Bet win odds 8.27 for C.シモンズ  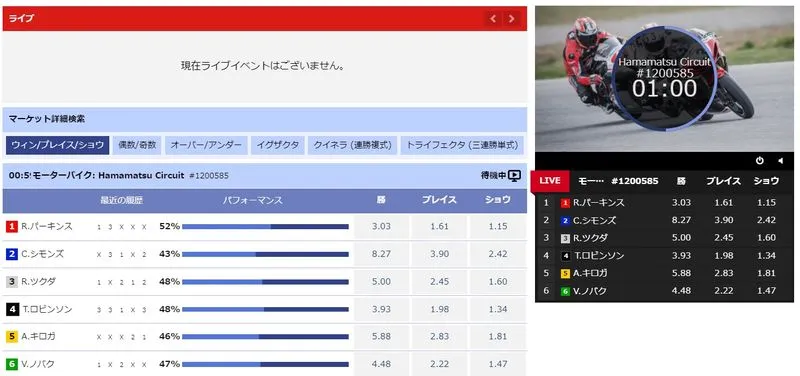click(x=381, y=254)
